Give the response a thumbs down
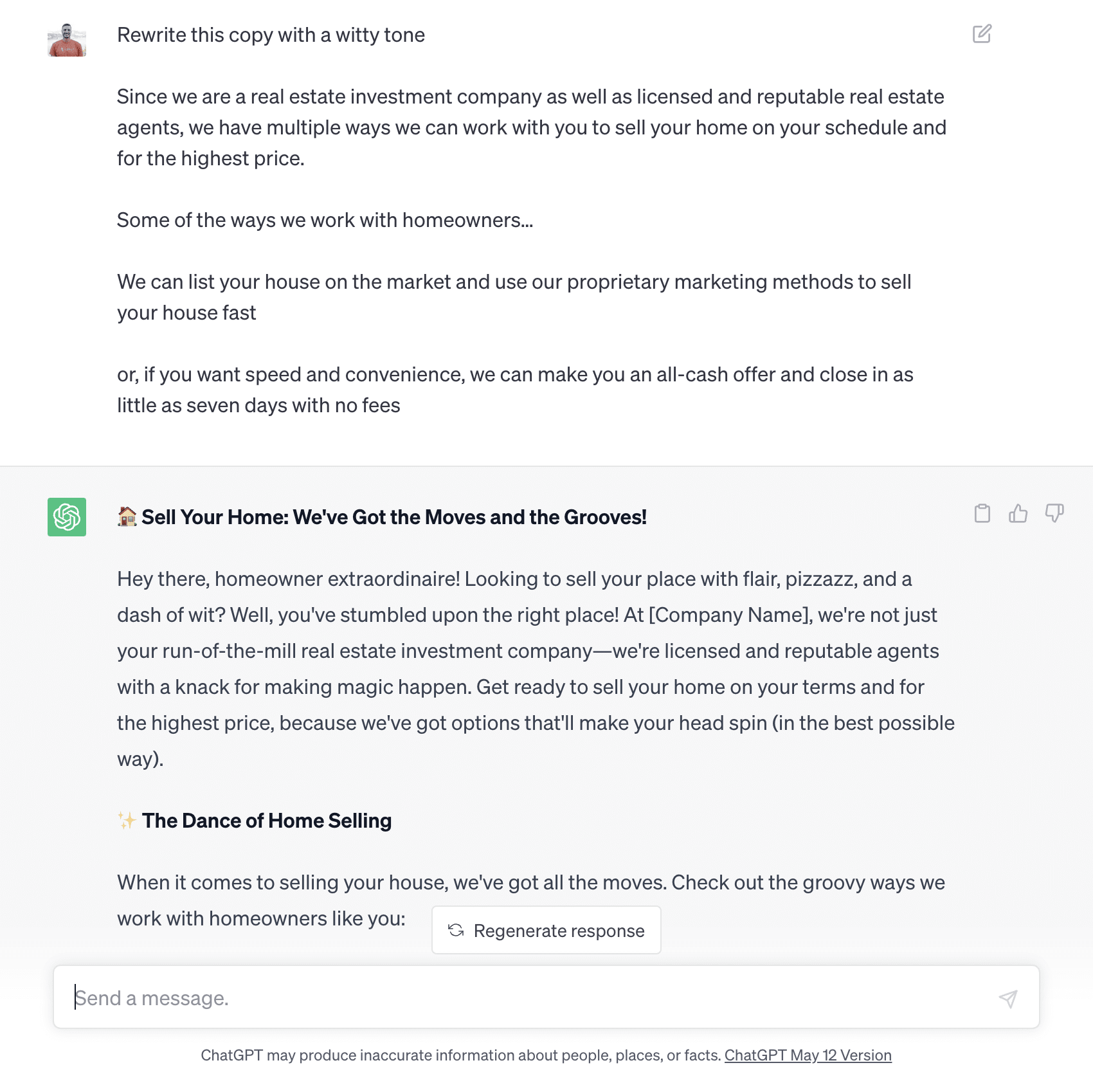 pos(1054,513)
